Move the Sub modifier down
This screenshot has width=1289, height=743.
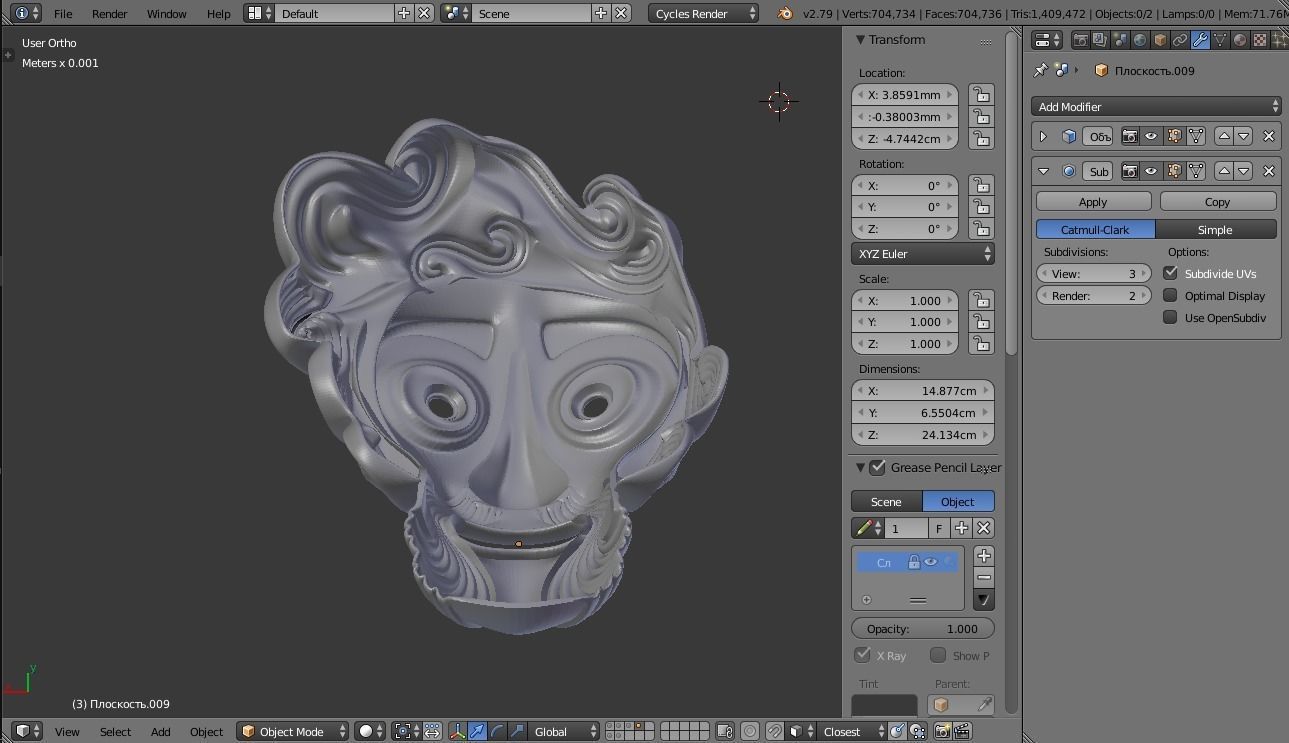[x=1244, y=171]
